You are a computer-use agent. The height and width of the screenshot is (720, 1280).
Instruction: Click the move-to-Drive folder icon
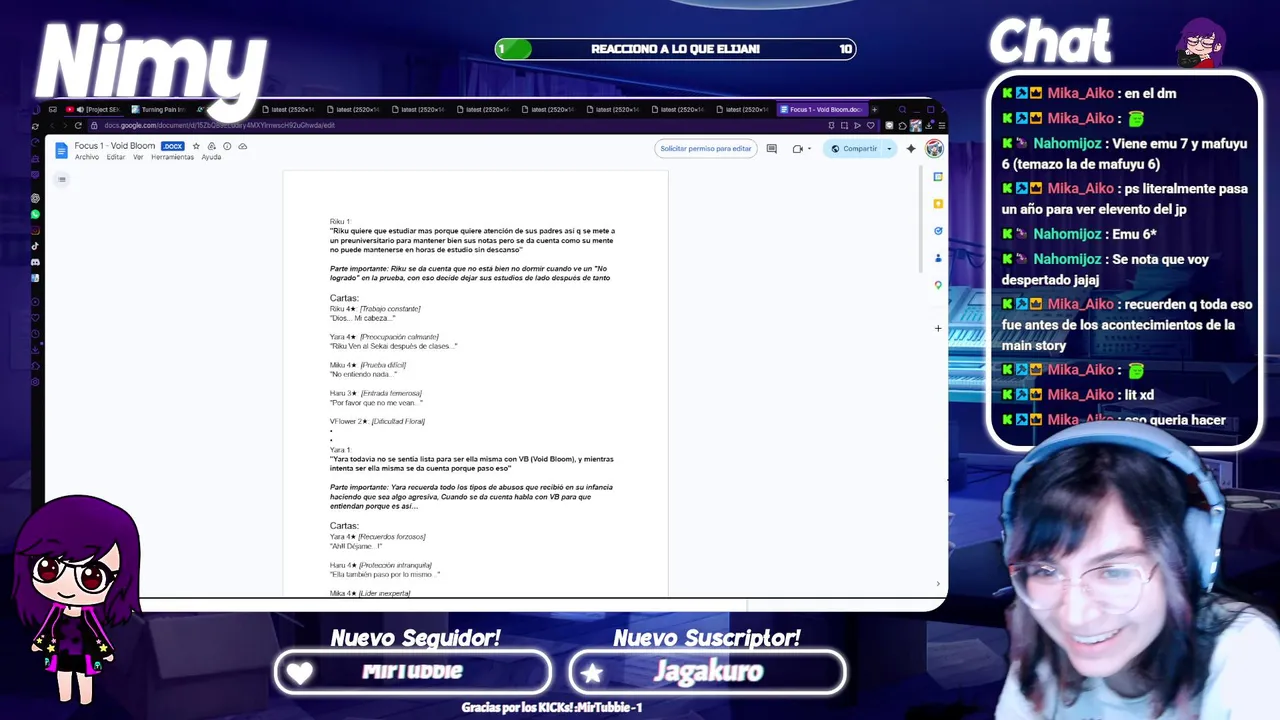tap(212, 146)
